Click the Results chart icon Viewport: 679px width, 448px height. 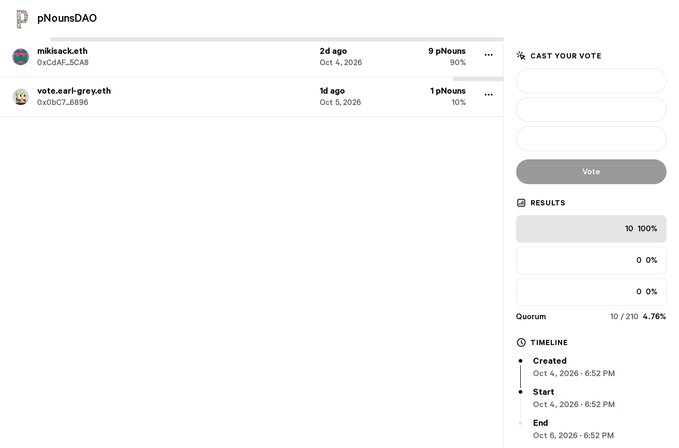coord(521,203)
